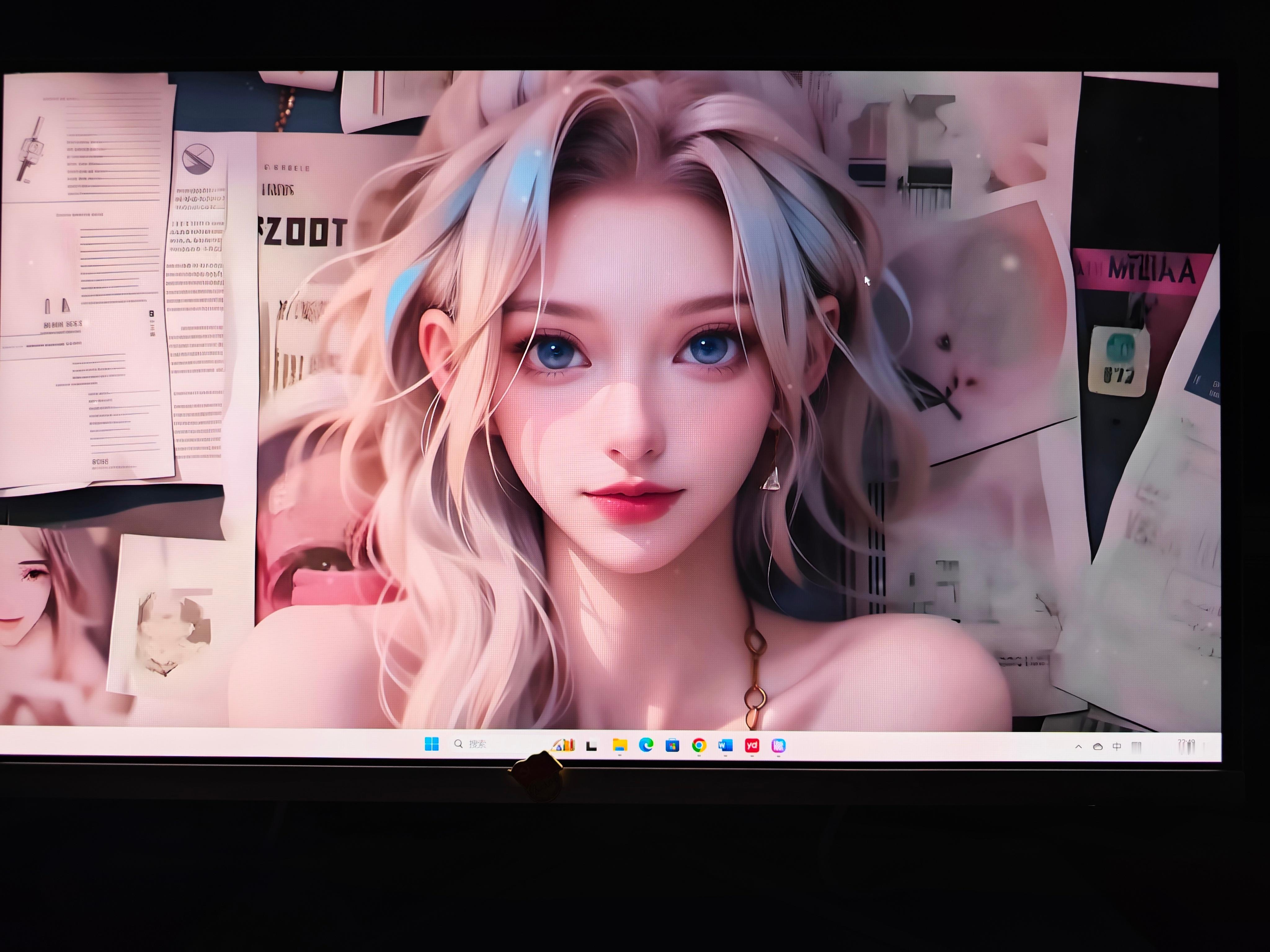Launch Microsoft Edge from the taskbar
This screenshot has height=952, width=1270.
tap(646, 745)
